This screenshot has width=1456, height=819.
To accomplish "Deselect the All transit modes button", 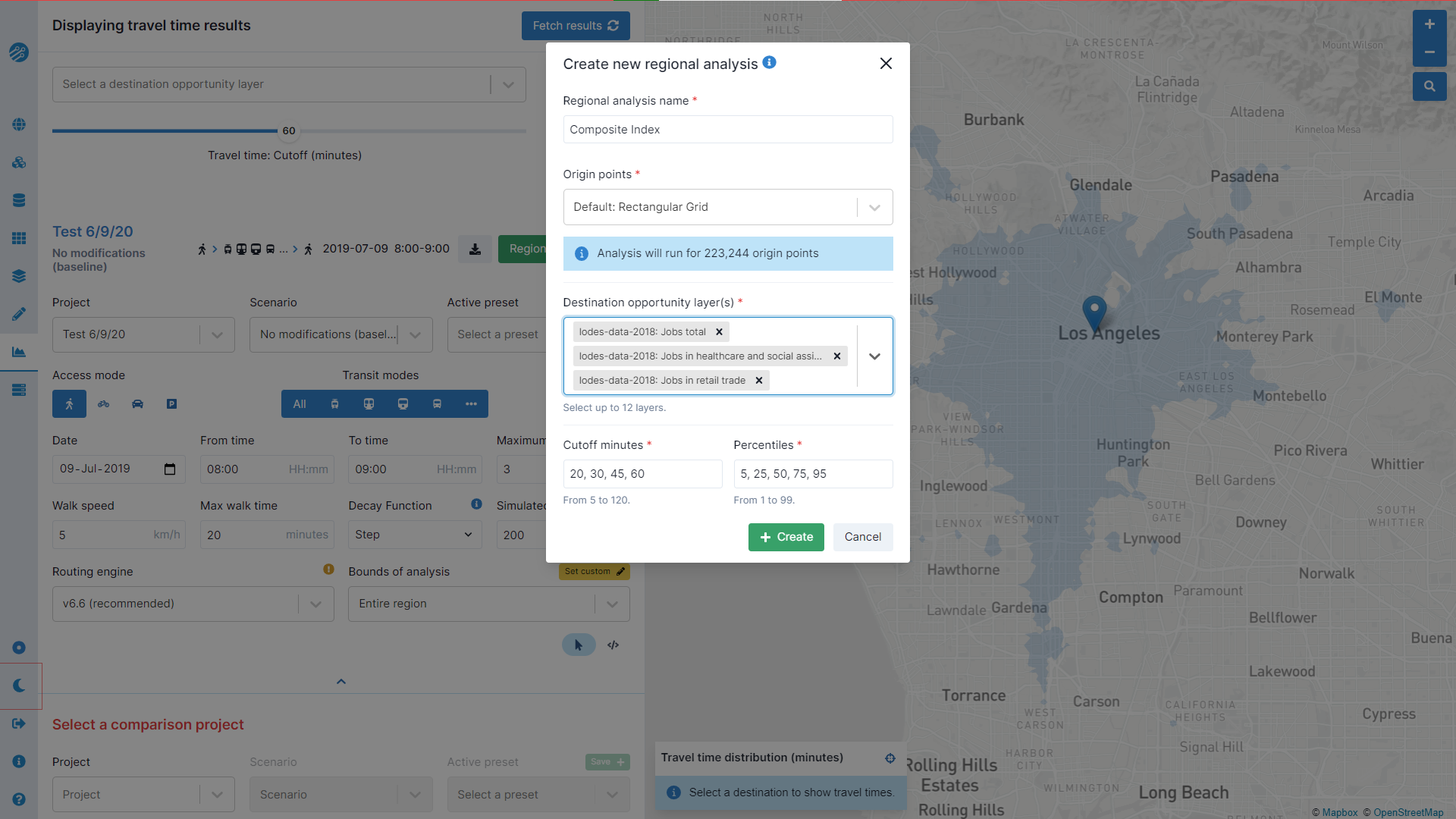I will (x=299, y=403).
